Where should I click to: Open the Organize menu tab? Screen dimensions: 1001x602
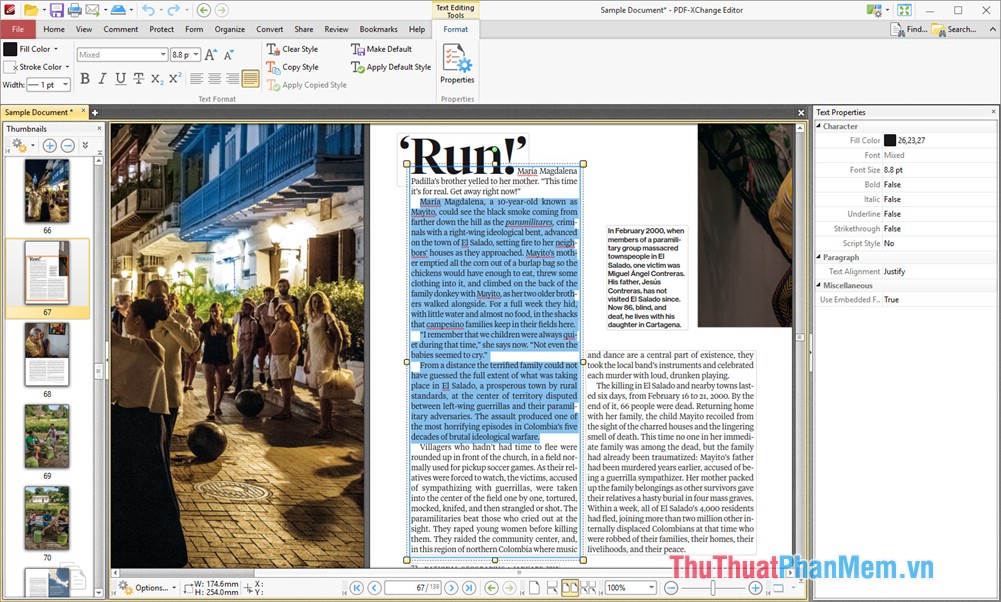pyautogui.click(x=230, y=29)
